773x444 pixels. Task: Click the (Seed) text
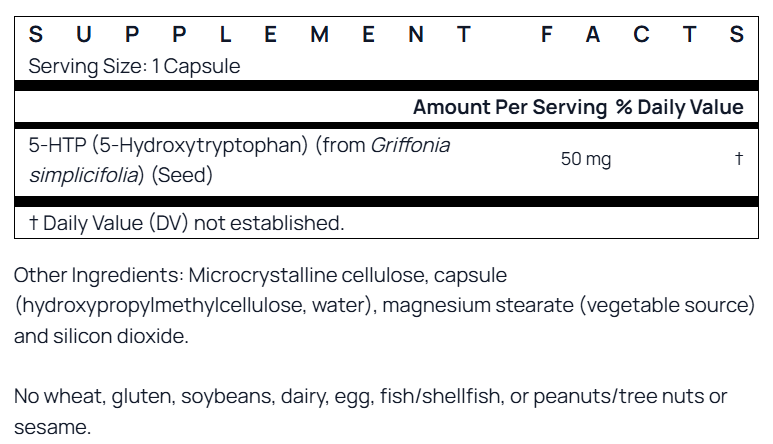(x=182, y=174)
